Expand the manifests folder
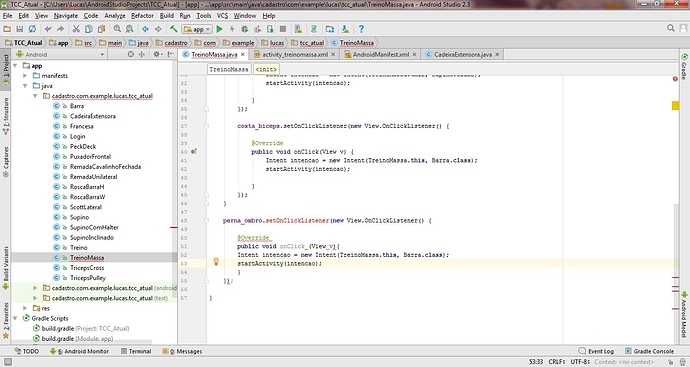 click(x=25, y=76)
